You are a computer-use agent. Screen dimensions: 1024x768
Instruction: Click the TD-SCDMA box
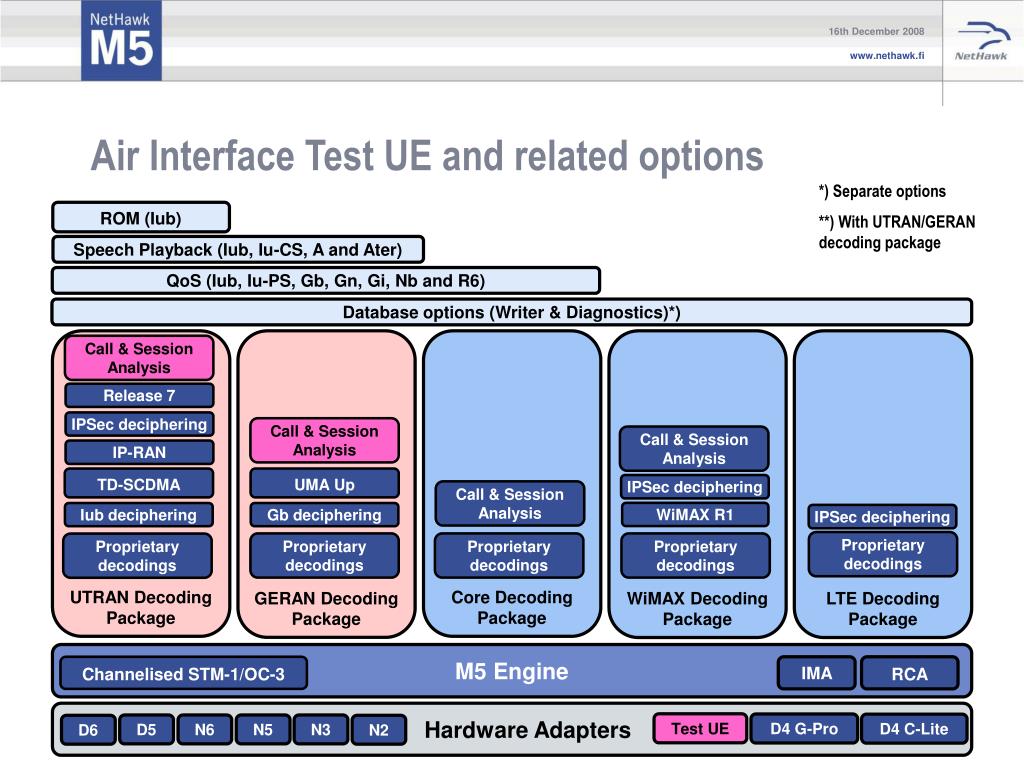[x=138, y=485]
